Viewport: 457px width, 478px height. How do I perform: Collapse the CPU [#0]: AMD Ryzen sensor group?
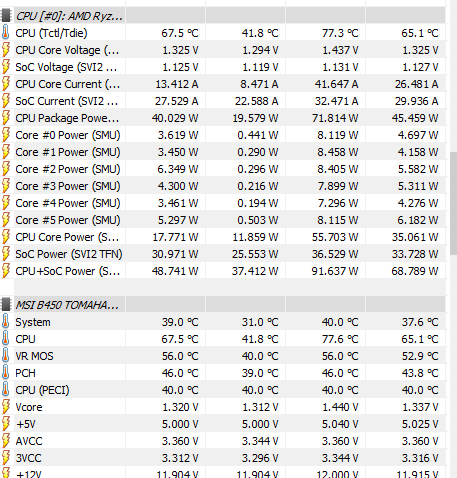coord(69,16)
